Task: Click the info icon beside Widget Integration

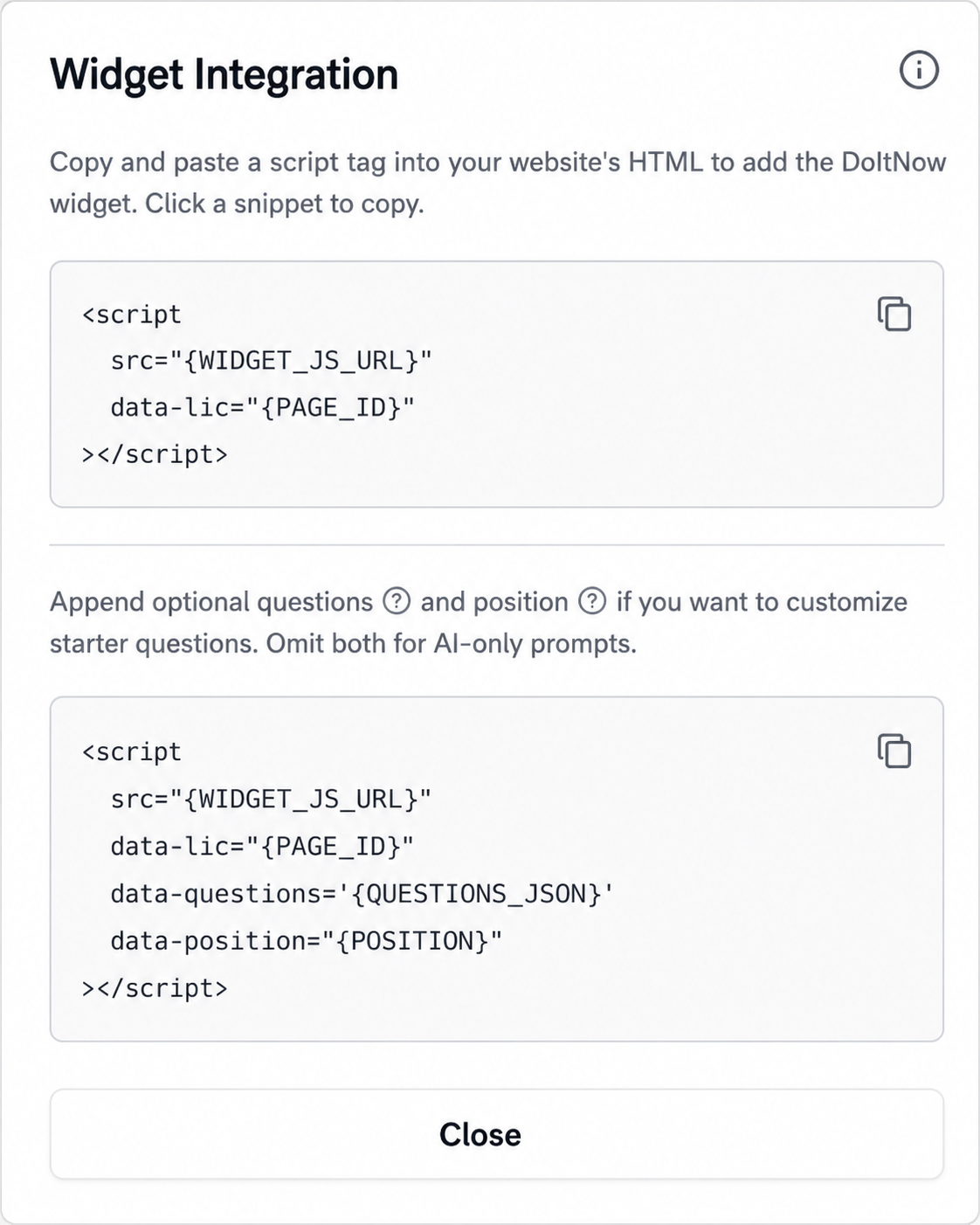Action: point(919,70)
